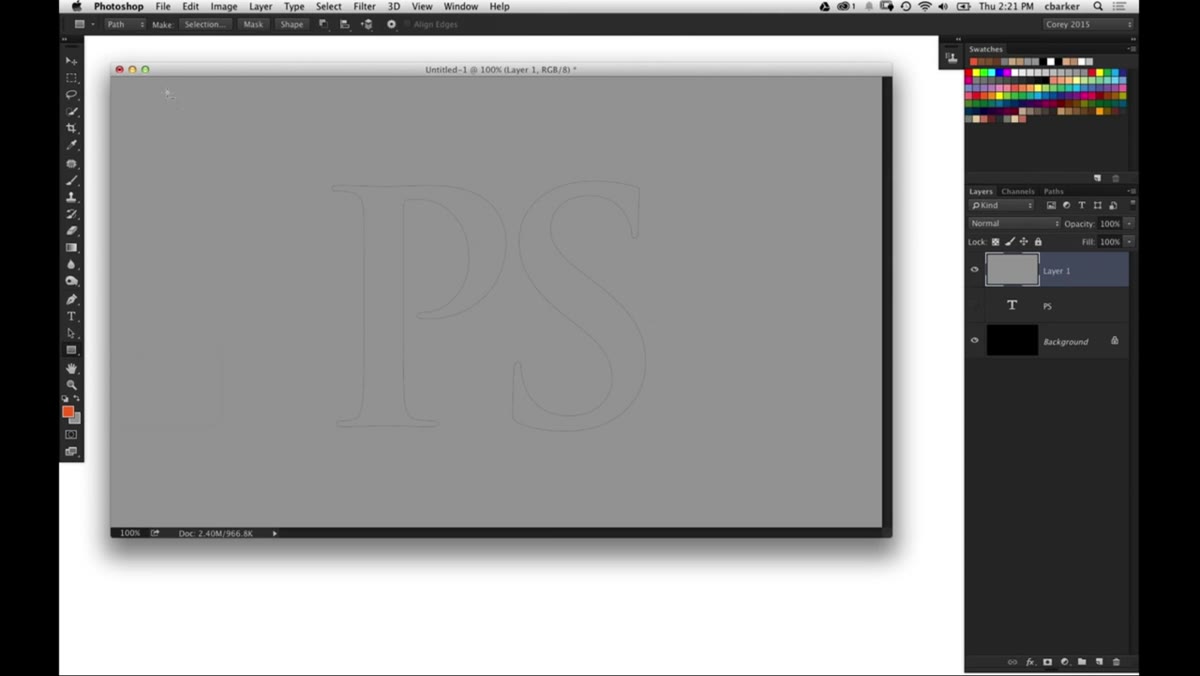Select the Lasso tool

tap(71, 95)
